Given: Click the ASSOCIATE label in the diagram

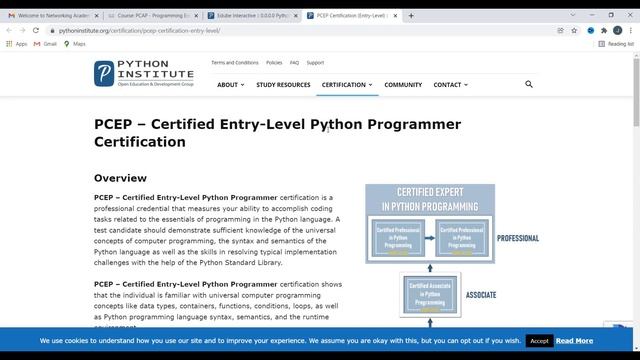Looking at the screenshot, I should pos(481,295).
